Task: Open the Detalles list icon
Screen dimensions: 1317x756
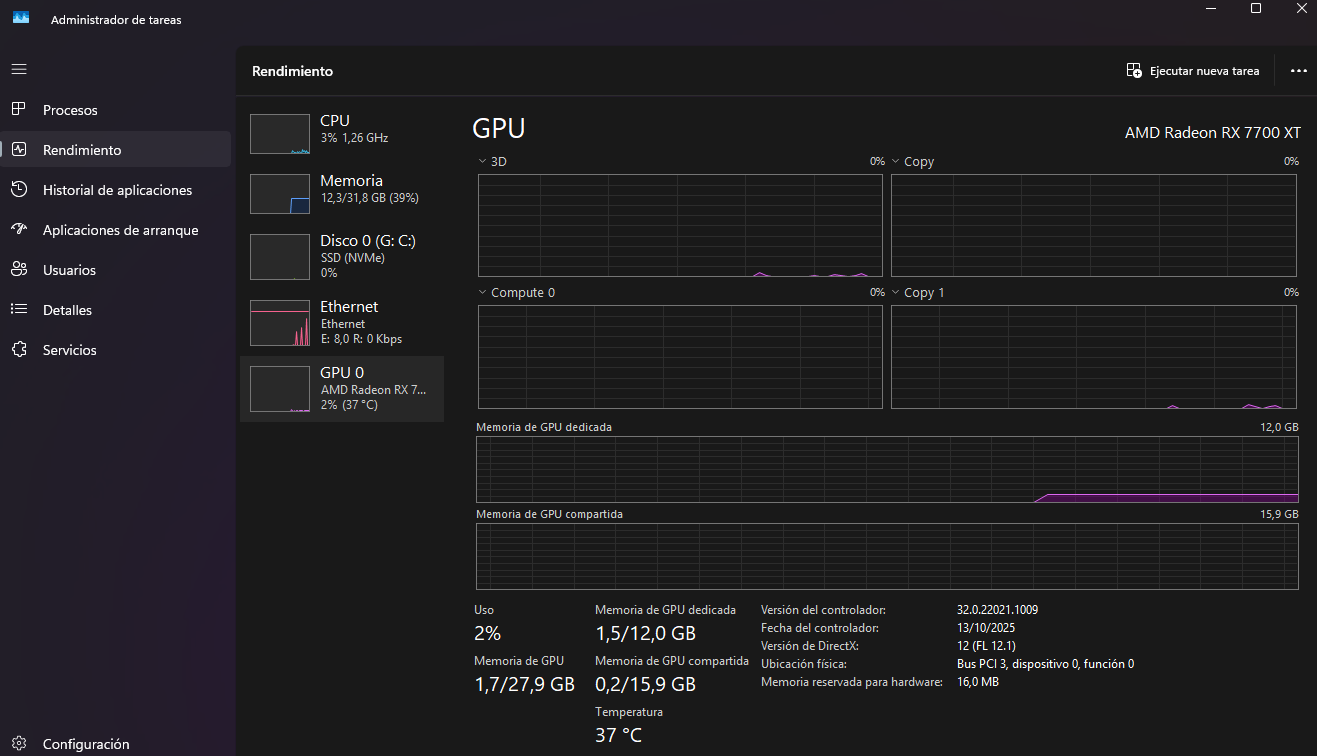Action: (x=19, y=310)
